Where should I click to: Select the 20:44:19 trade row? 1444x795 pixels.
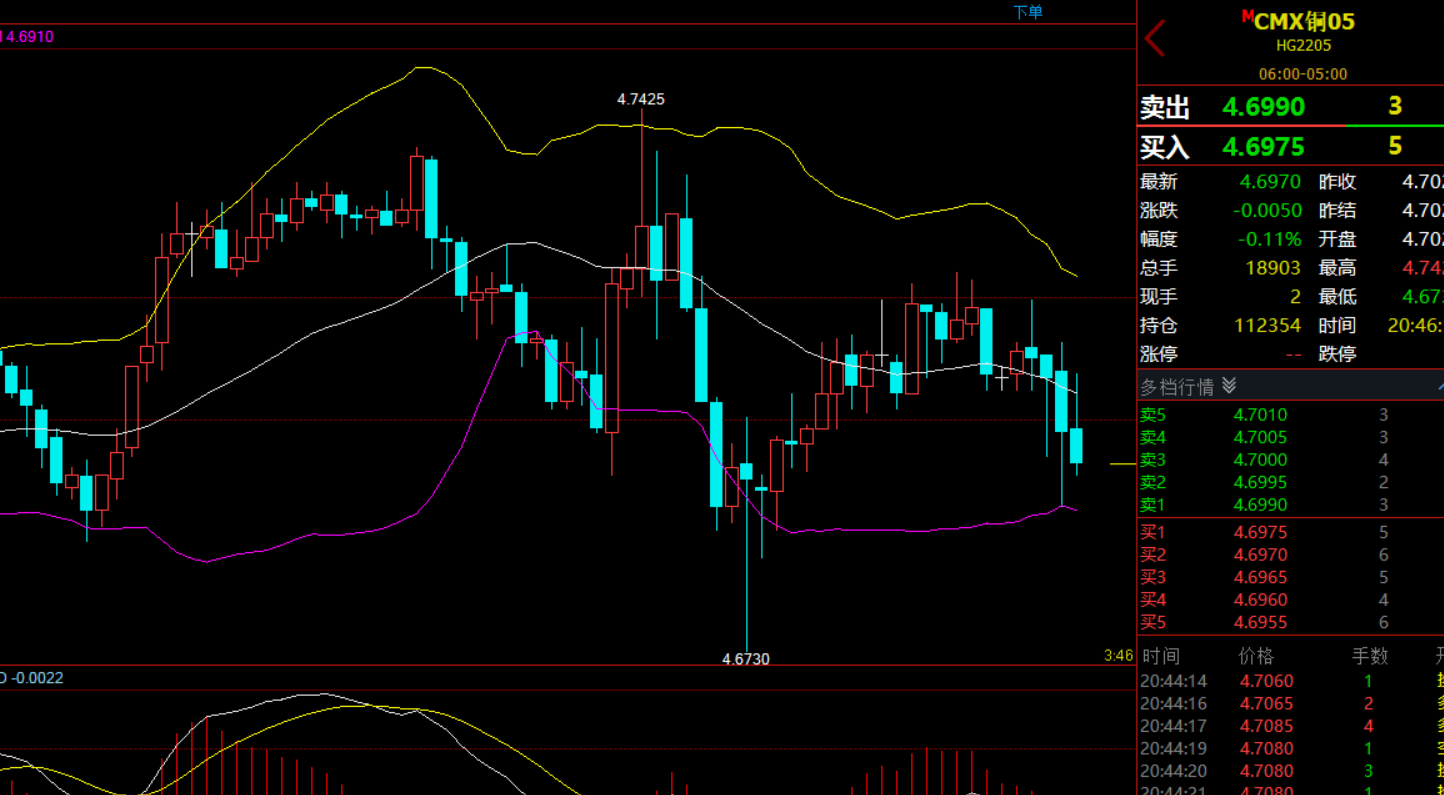pos(1290,748)
